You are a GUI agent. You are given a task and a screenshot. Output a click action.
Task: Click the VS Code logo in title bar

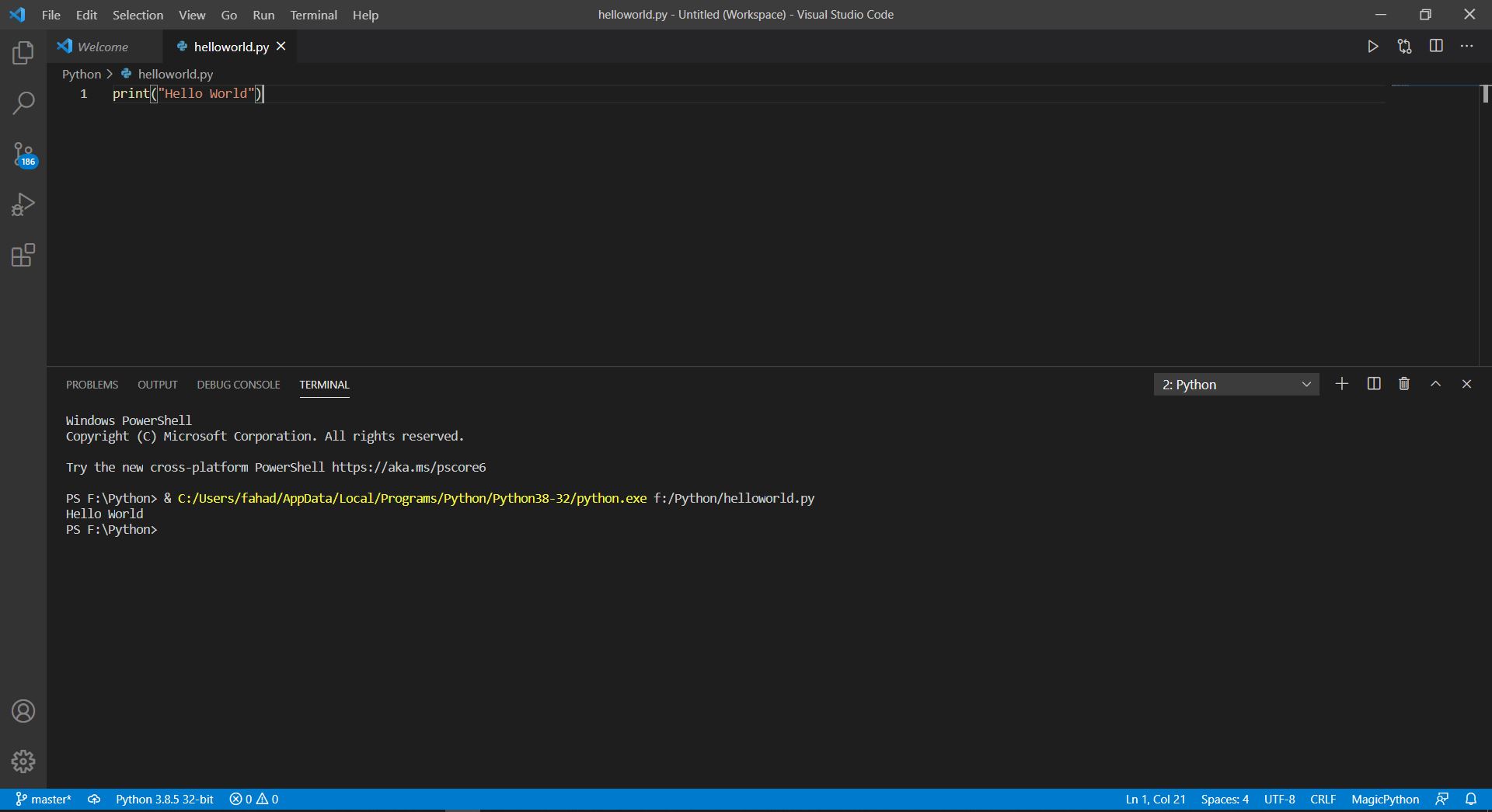17,15
